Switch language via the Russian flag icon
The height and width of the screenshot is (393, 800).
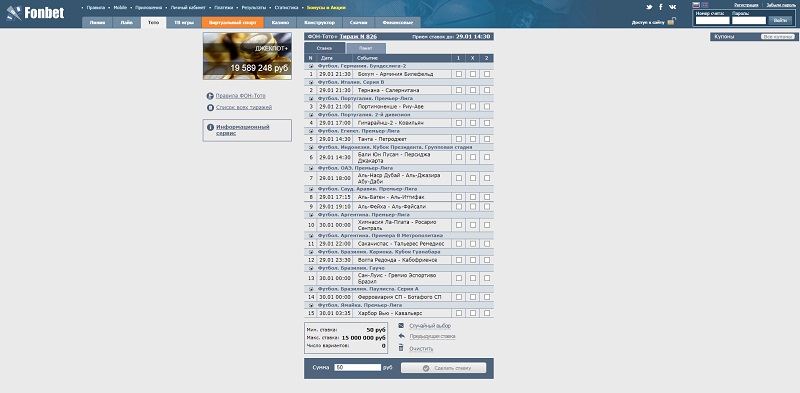click(696, 5)
